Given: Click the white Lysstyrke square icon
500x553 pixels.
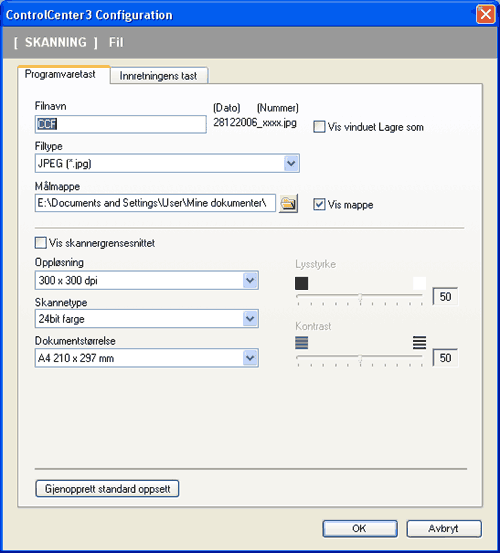Looking at the screenshot, I should pos(419,283).
